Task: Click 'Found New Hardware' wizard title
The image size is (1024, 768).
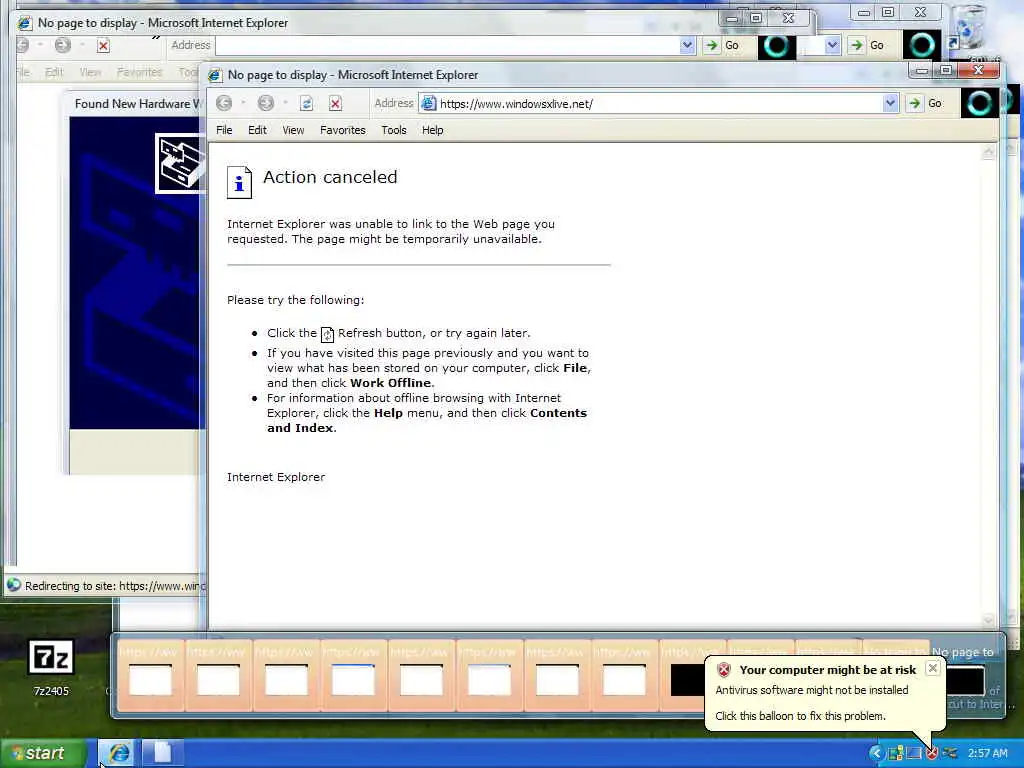Action: coord(136,103)
